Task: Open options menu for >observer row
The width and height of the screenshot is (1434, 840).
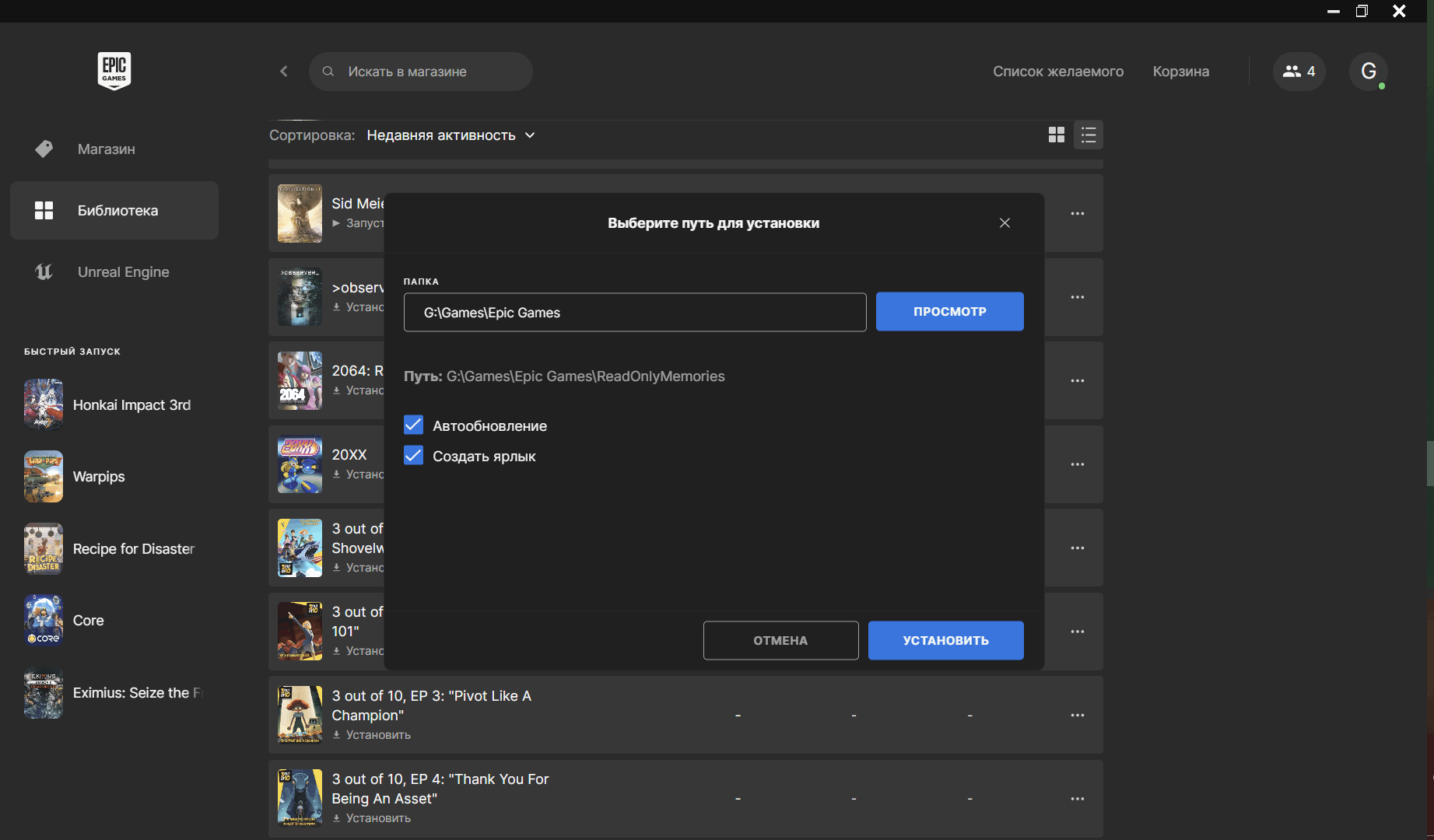Action: pos(1077,297)
